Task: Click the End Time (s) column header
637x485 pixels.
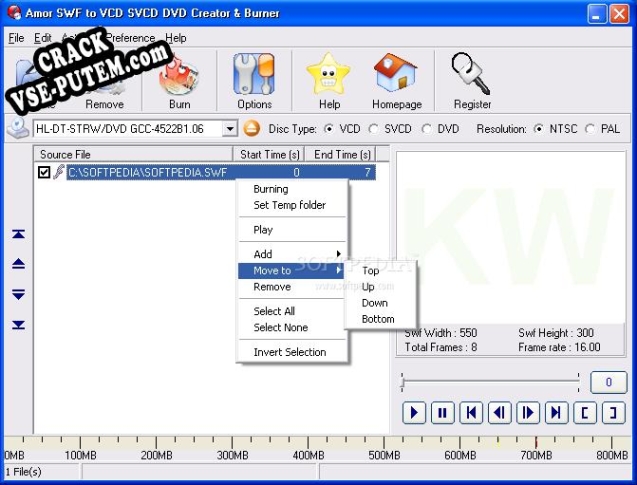Action: point(342,154)
